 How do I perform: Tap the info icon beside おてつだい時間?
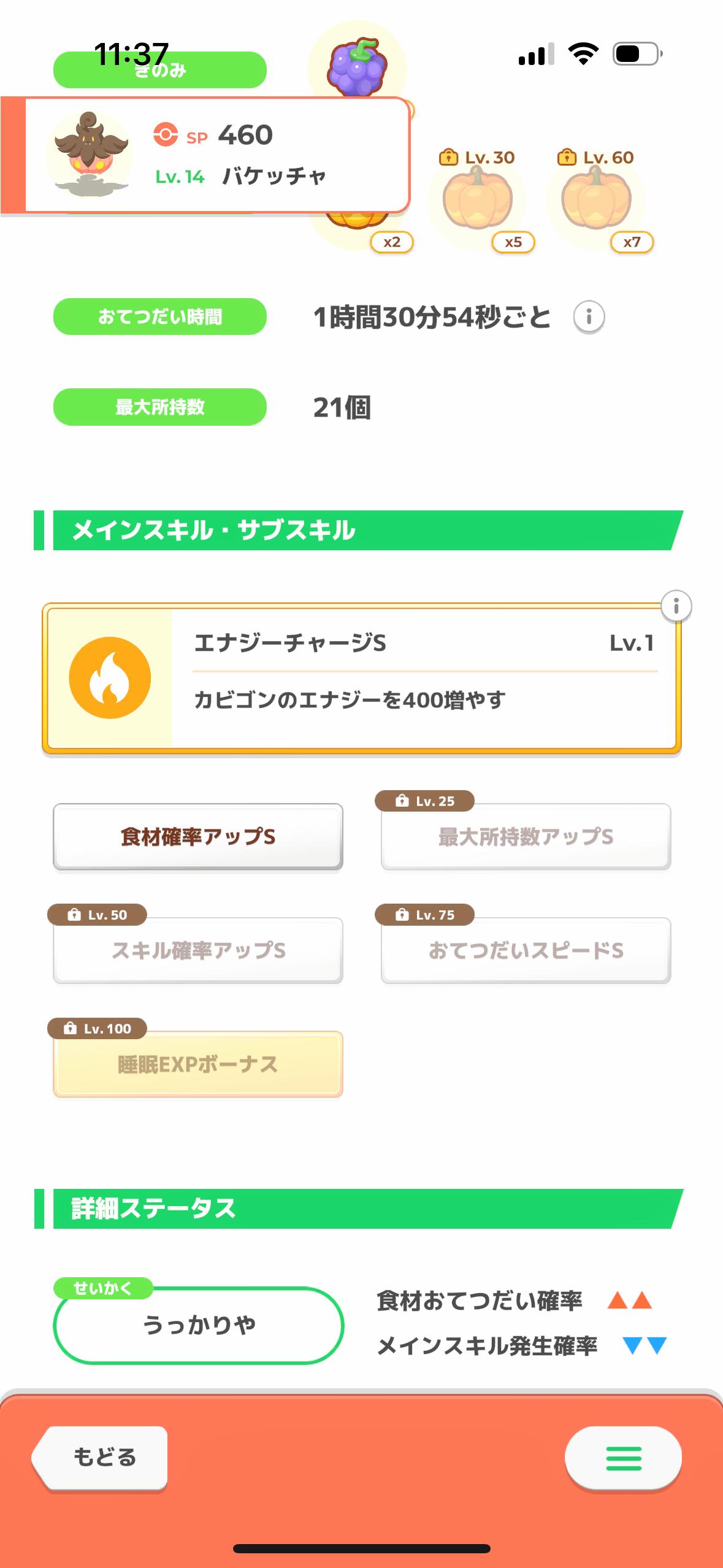[589, 317]
